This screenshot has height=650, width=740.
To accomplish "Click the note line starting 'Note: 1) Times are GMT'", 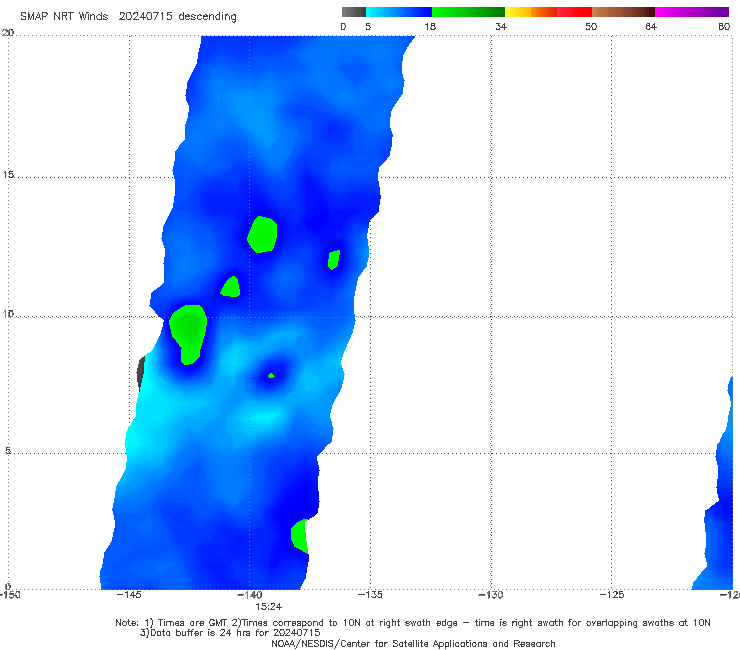I will click(x=413, y=623).
